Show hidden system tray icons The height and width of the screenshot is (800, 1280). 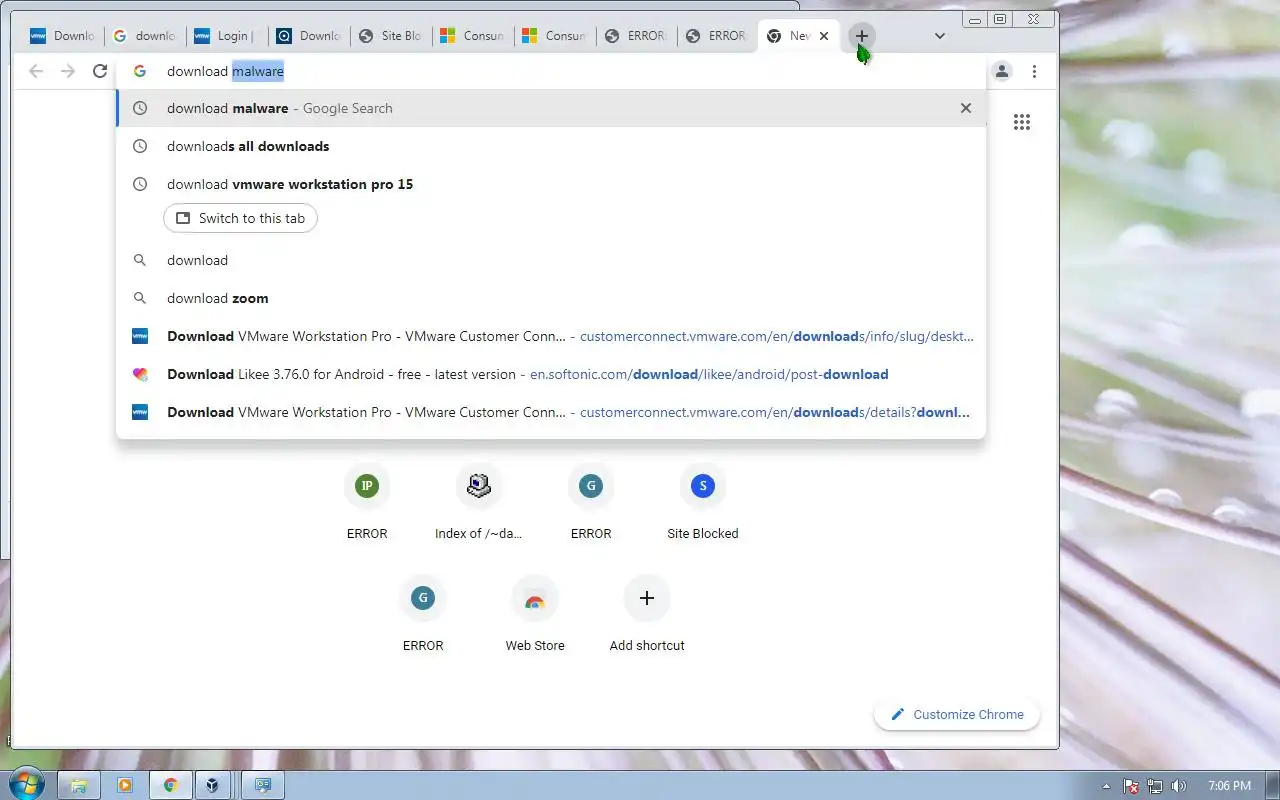(x=1105, y=786)
